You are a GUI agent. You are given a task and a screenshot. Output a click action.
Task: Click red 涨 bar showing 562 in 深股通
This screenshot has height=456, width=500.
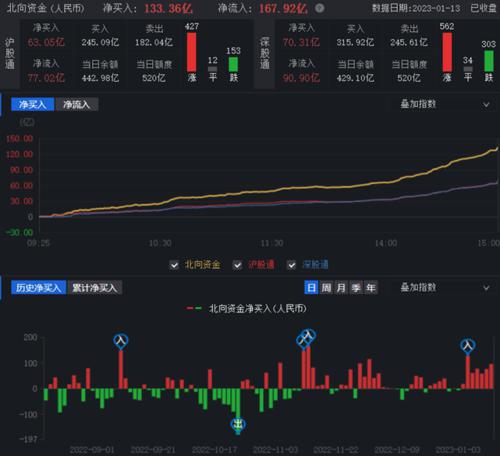[447, 52]
